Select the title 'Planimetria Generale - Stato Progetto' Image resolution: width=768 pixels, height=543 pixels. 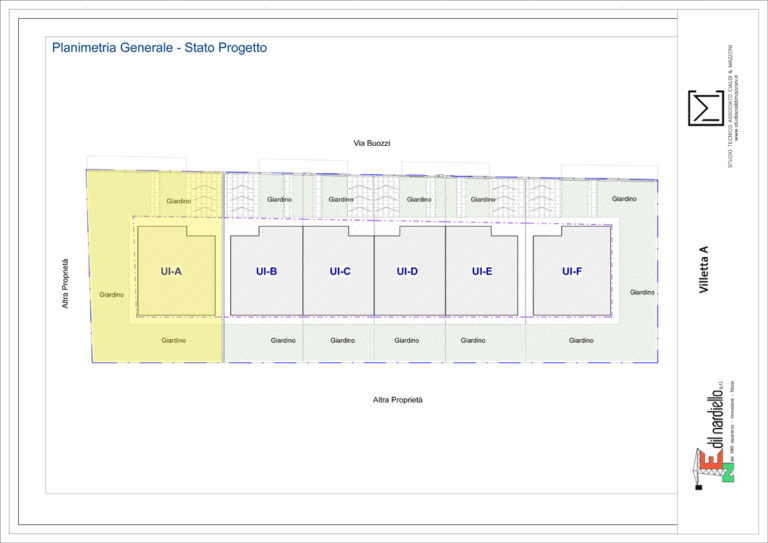pos(160,48)
